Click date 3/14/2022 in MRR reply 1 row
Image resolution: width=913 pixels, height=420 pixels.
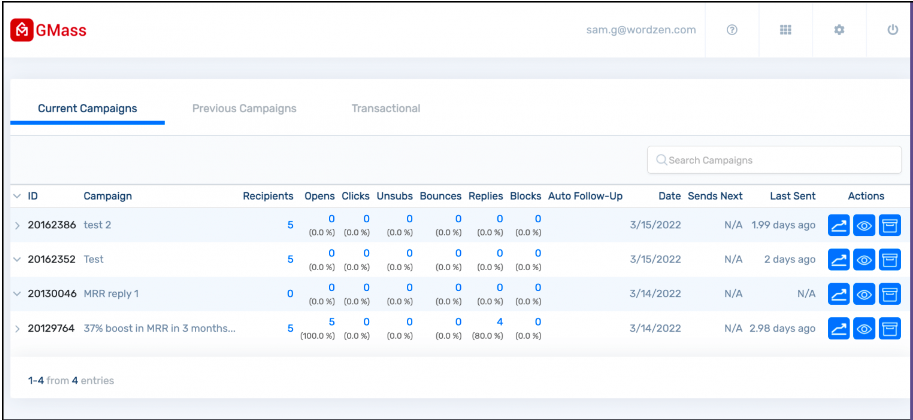click(655, 294)
